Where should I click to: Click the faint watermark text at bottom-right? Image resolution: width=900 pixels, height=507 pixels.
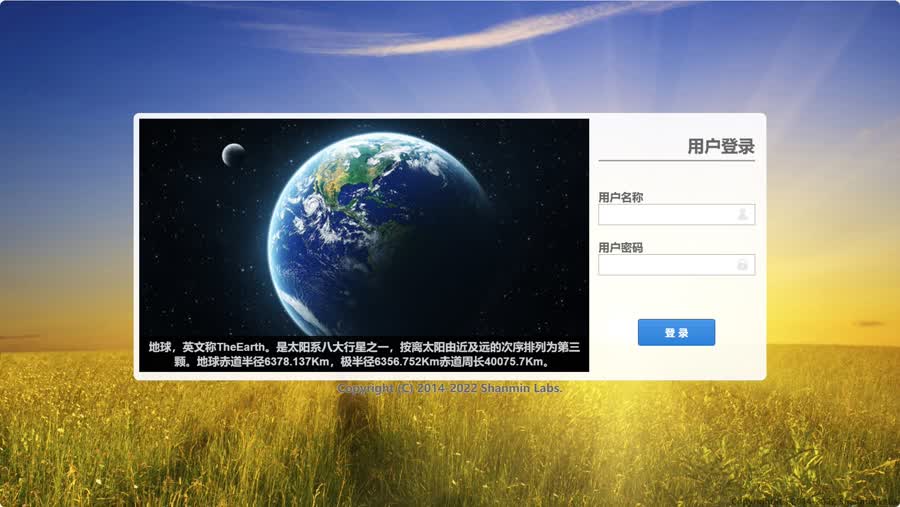(810, 498)
